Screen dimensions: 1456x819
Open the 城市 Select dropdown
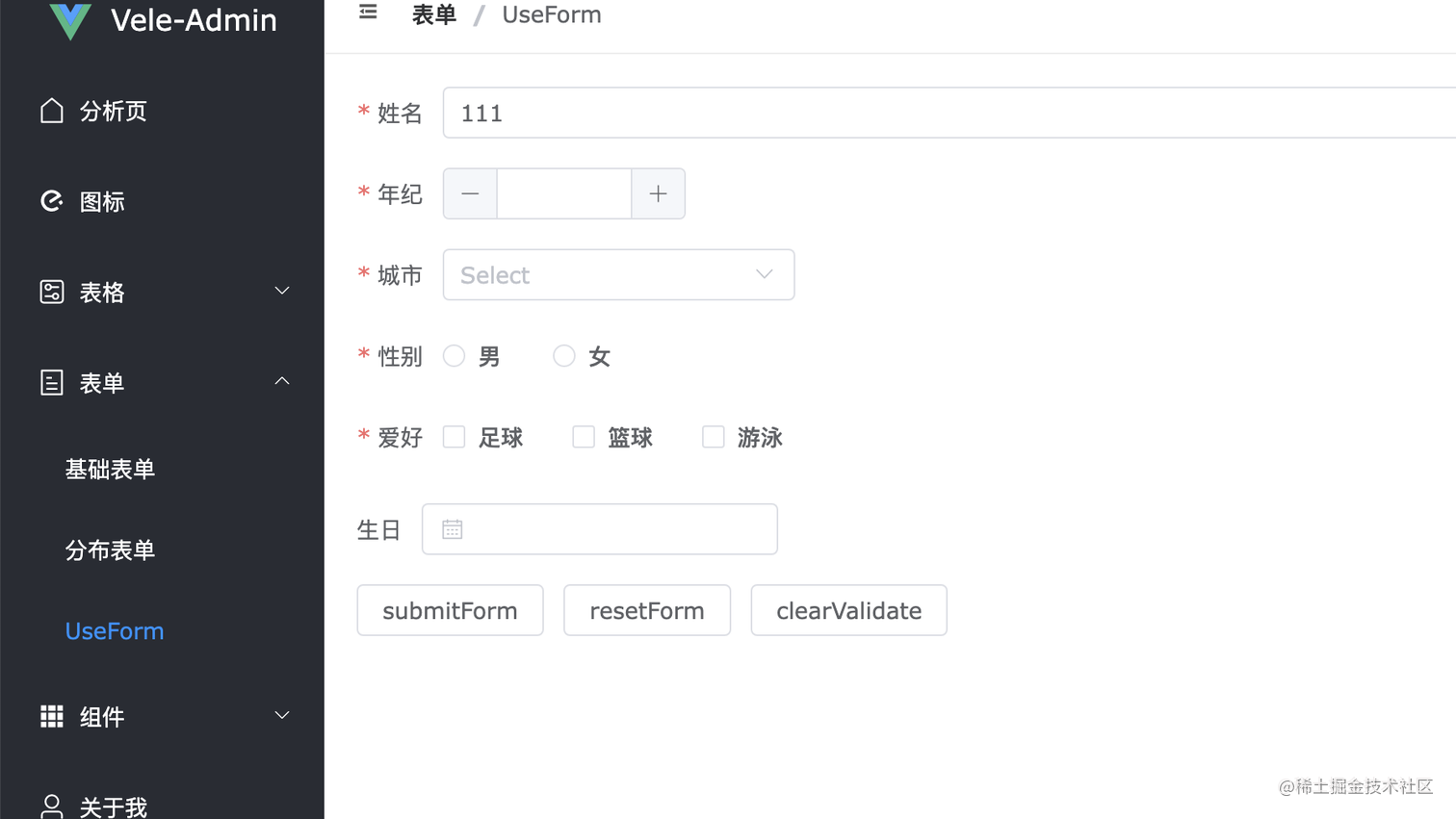[618, 274]
